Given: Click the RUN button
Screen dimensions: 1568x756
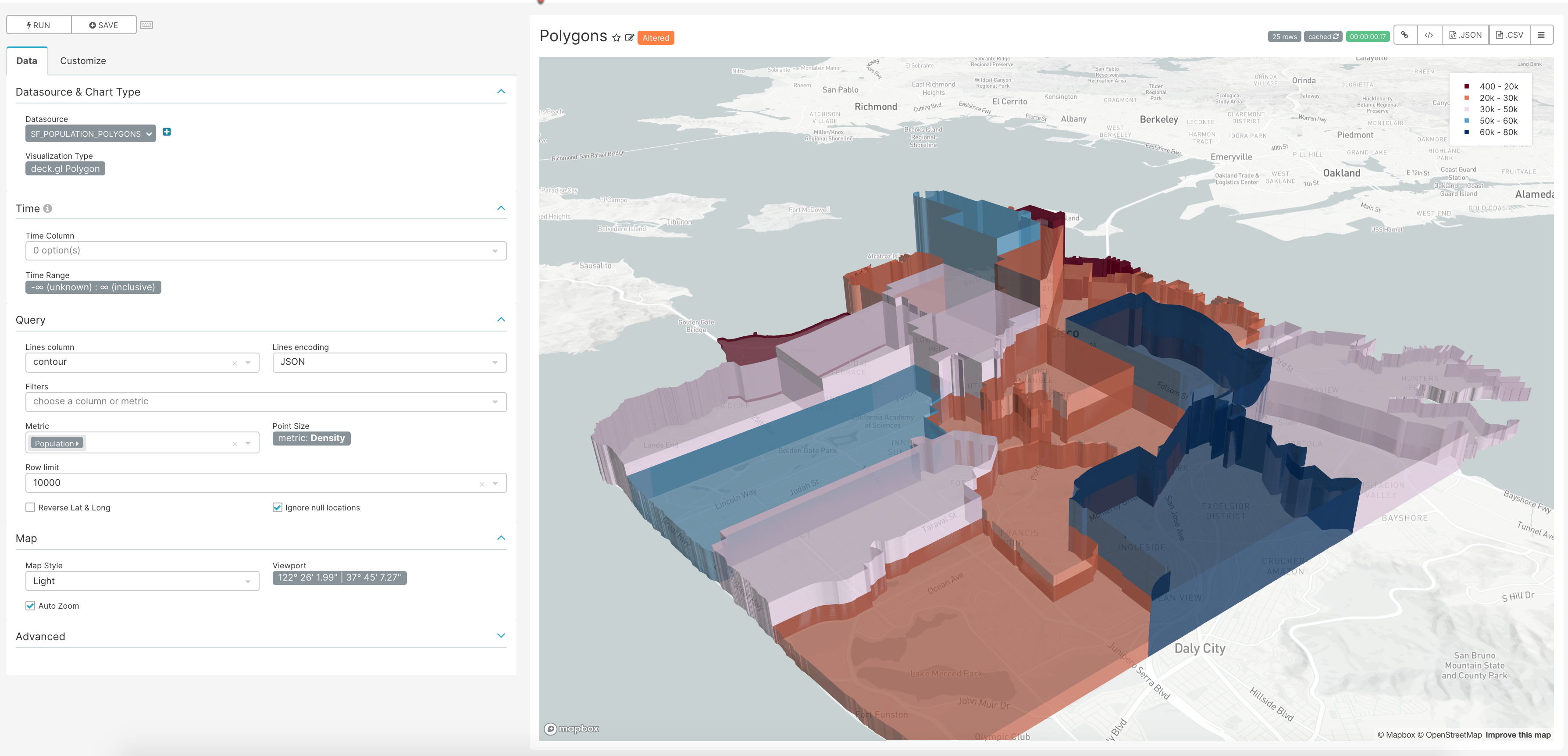Looking at the screenshot, I should 39,25.
